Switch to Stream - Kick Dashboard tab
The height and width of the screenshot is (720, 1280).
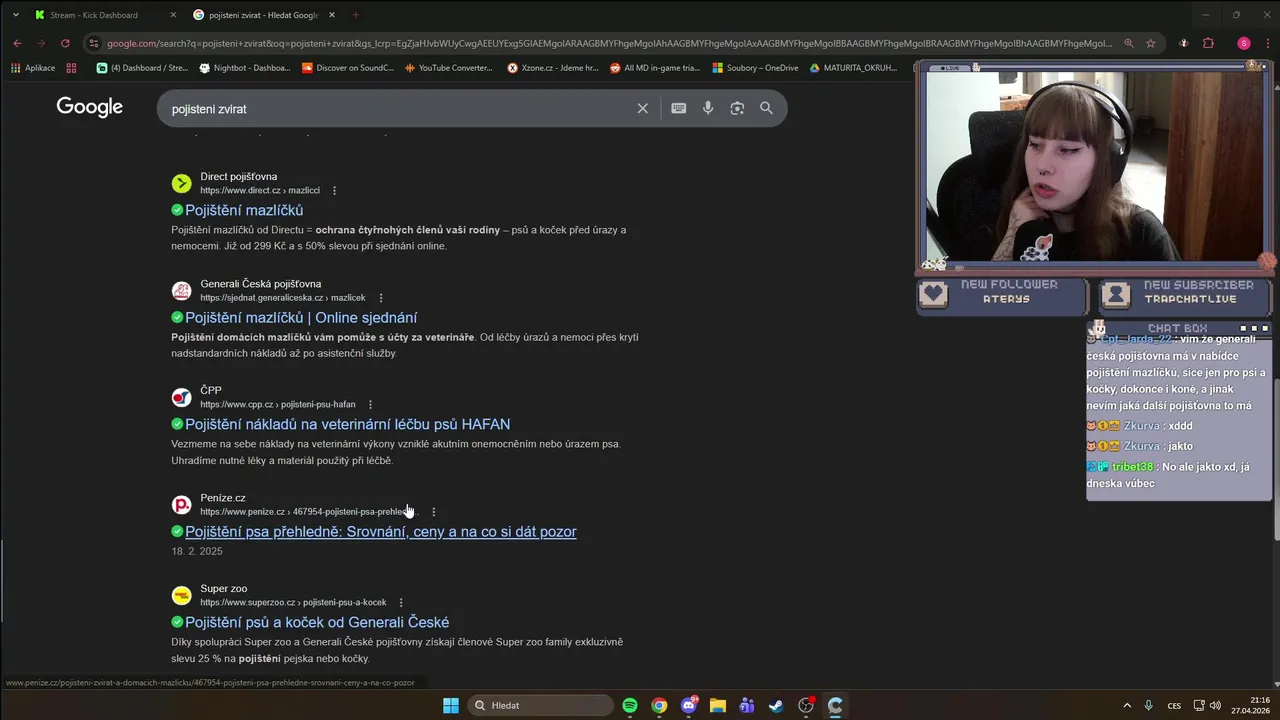coord(96,15)
